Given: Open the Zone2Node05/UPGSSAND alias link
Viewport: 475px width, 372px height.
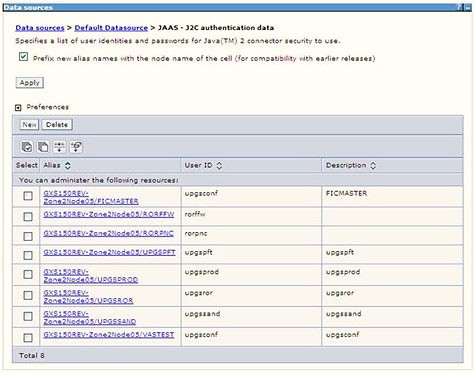Looking at the screenshot, I should (90, 318).
